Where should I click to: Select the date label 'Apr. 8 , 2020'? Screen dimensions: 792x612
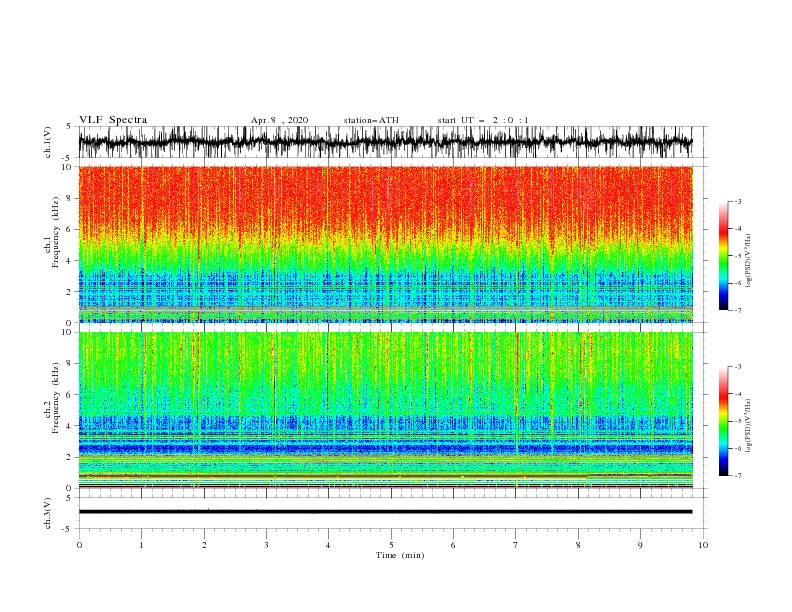[279, 120]
